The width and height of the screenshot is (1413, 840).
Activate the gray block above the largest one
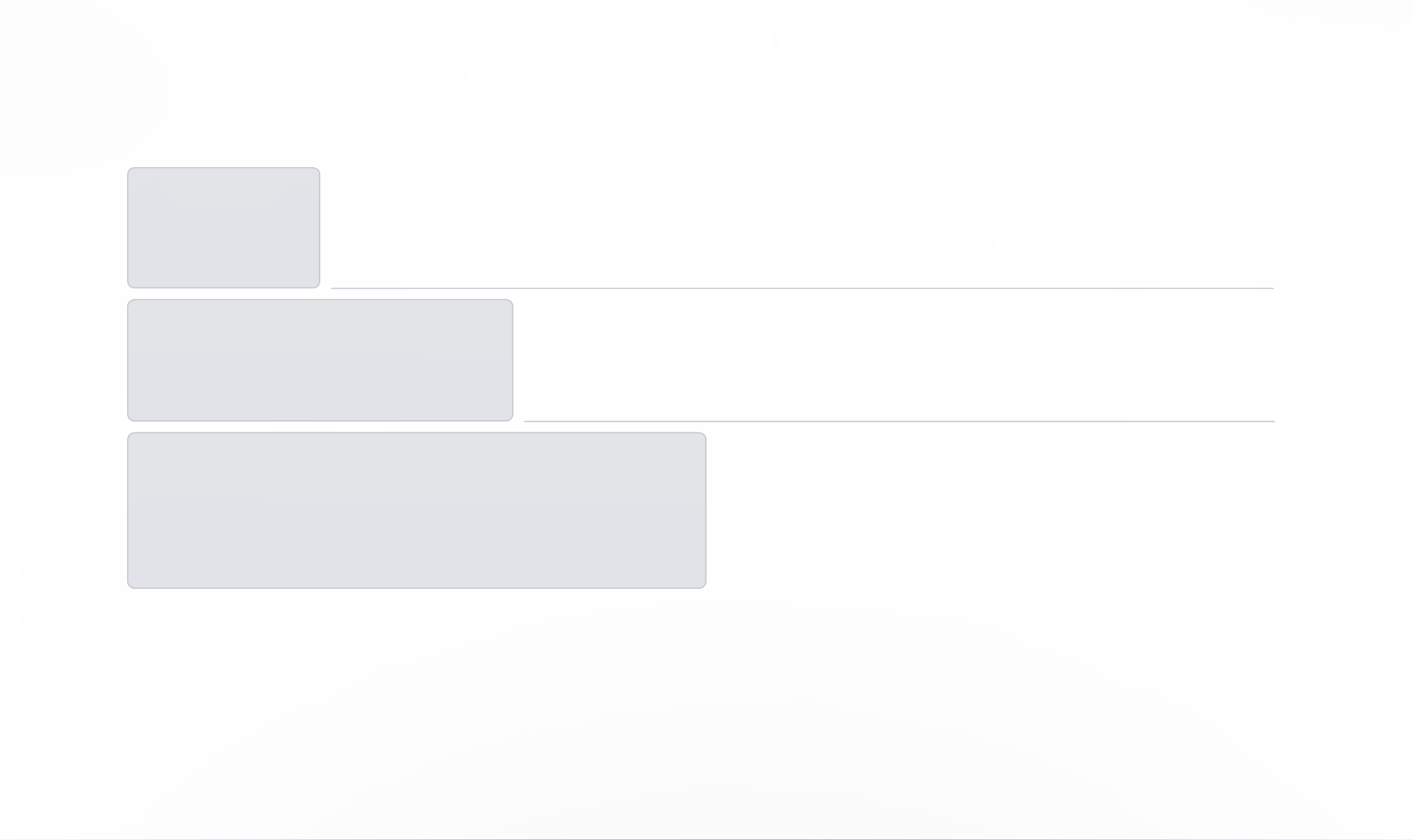click(x=320, y=360)
